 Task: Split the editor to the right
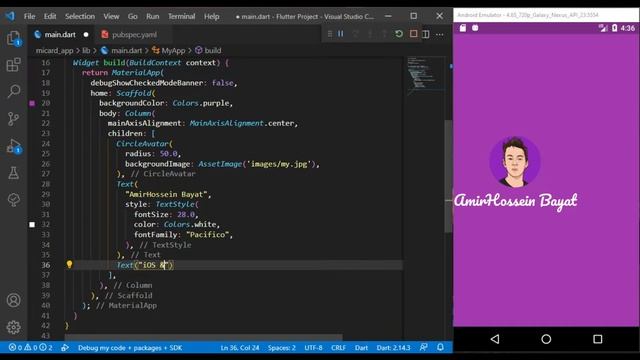425,34
